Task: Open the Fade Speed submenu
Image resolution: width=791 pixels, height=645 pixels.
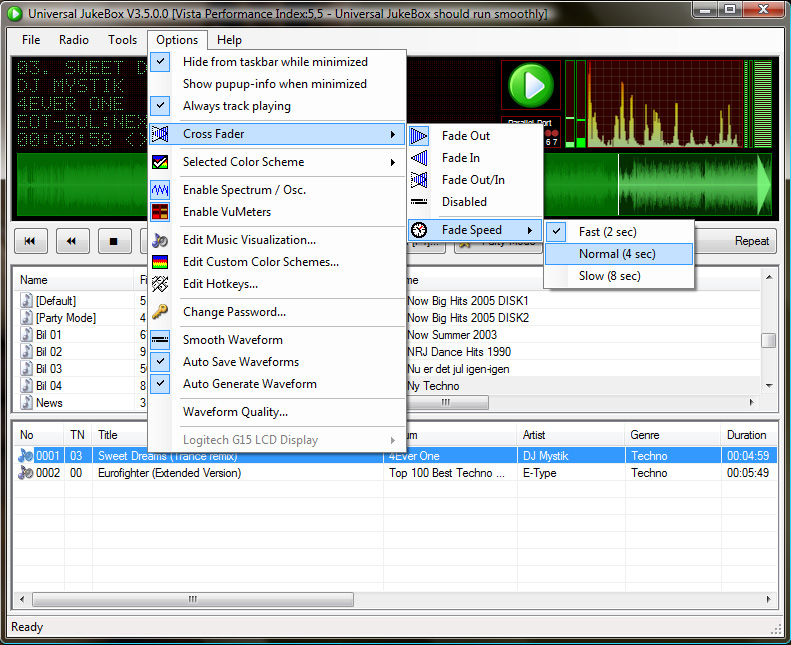Action: [474, 230]
